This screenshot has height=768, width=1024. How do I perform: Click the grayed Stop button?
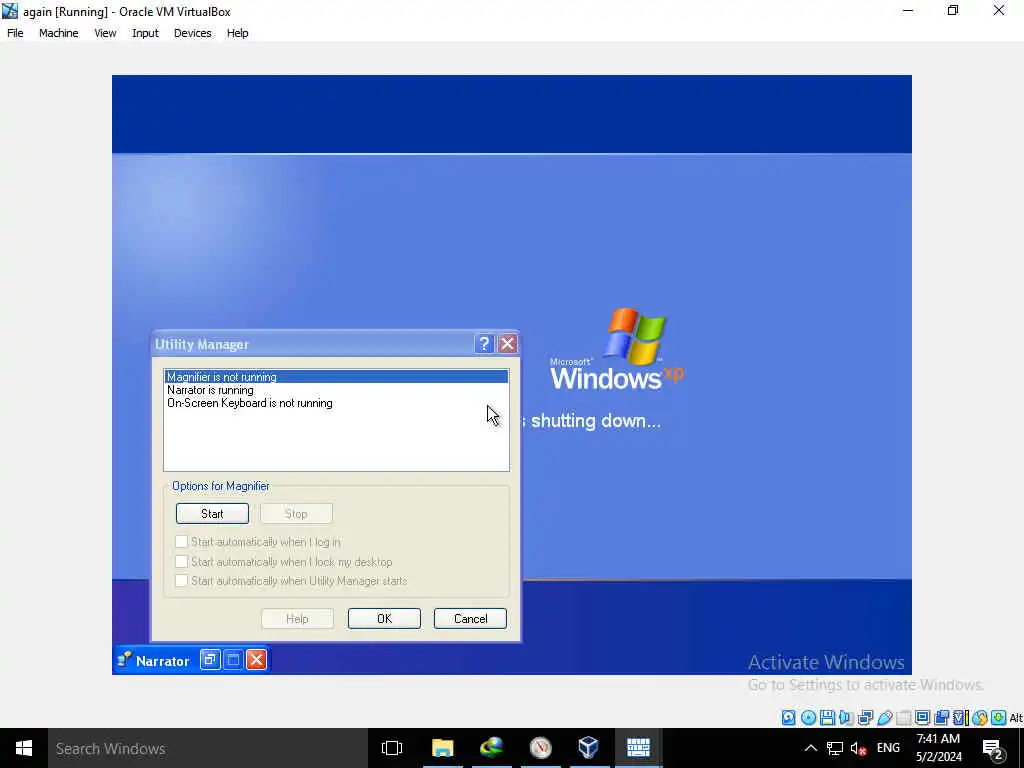[296, 513]
